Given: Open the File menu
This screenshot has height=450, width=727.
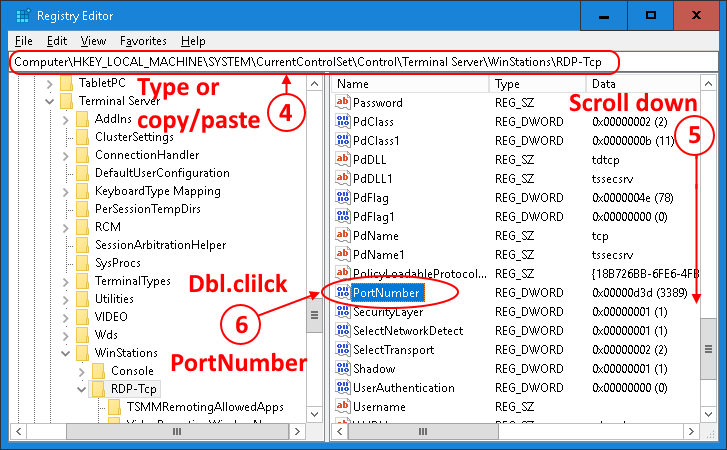Looking at the screenshot, I should coord(24,41).
